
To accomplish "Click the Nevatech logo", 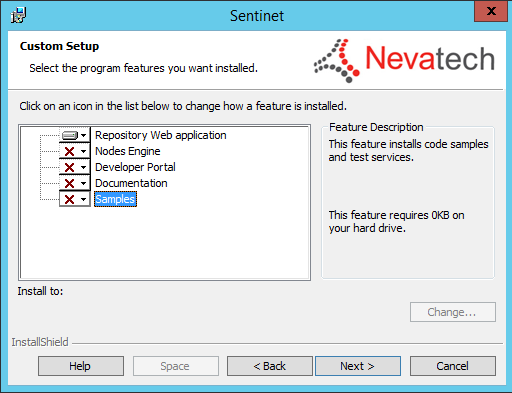I will [x=404, y=60].
